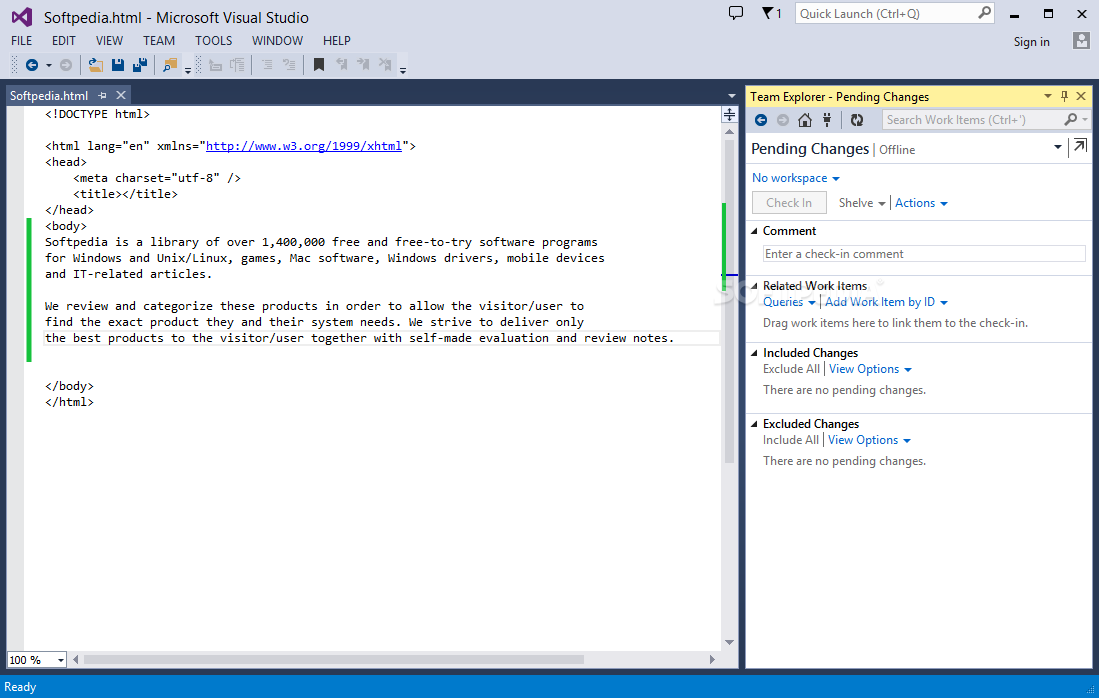Image resolution: width=1099 pixels, height=698 pixels.
Task: Open the Actions dropdown
Action: coord(921,203)
